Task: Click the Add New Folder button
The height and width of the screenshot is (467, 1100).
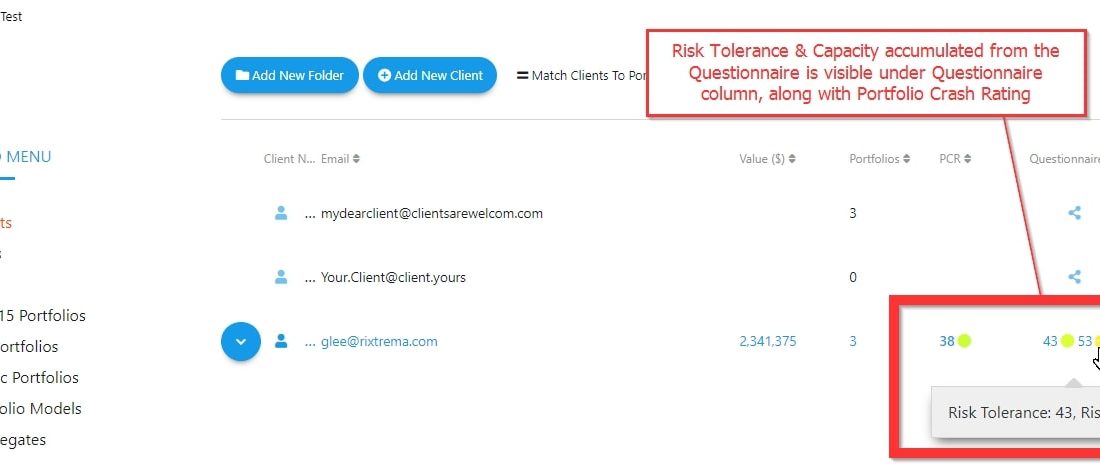Action: (x=290, y=75)
